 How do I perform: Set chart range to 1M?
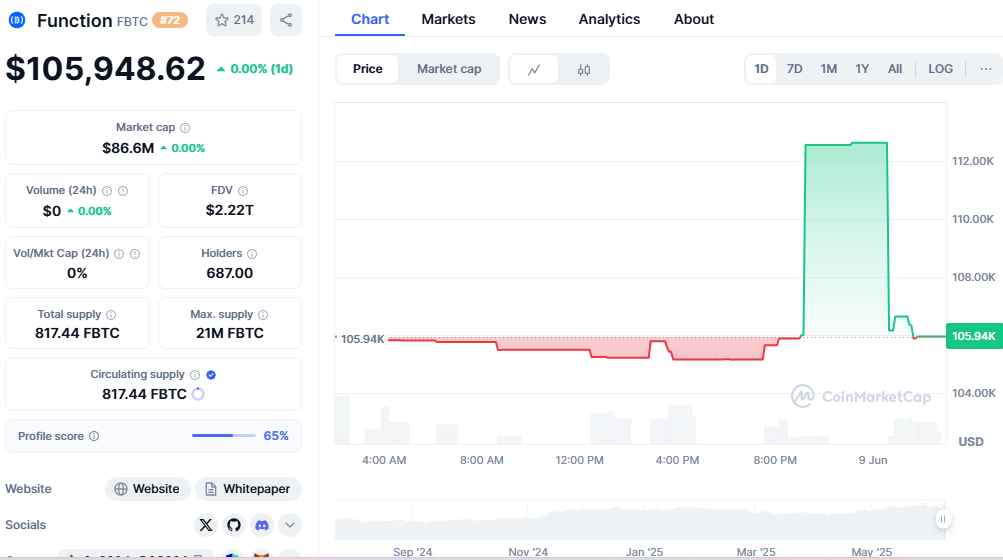coord(829,69)
